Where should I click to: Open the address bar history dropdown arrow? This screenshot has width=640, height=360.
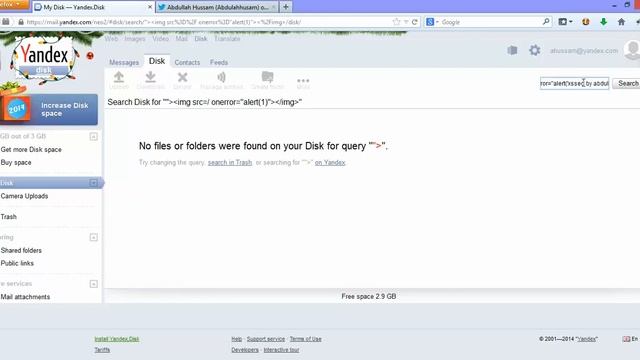click(x=406, y=22)
